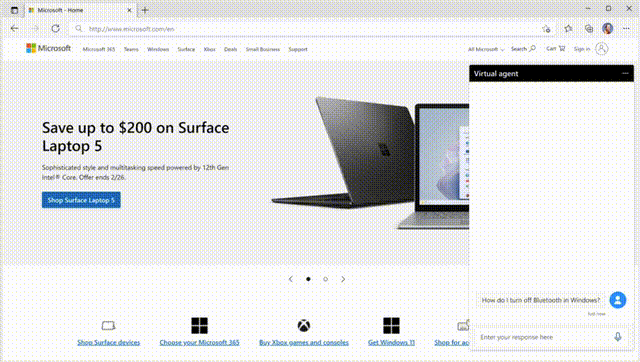
Task: Click the Enter your response here field
Action: coord(543,337)
